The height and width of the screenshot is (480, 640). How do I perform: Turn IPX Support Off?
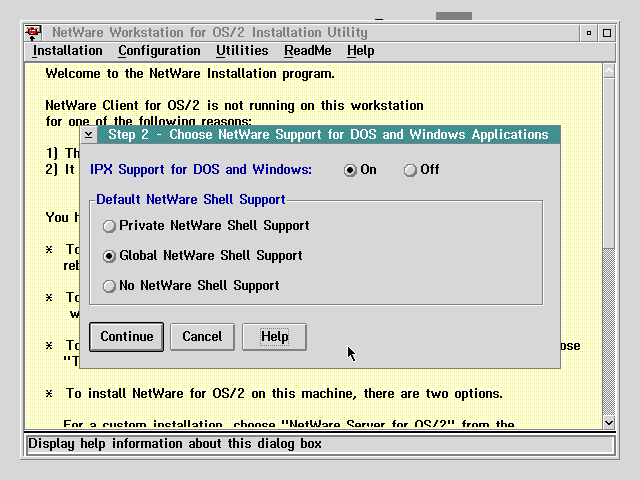pos(421,170)
